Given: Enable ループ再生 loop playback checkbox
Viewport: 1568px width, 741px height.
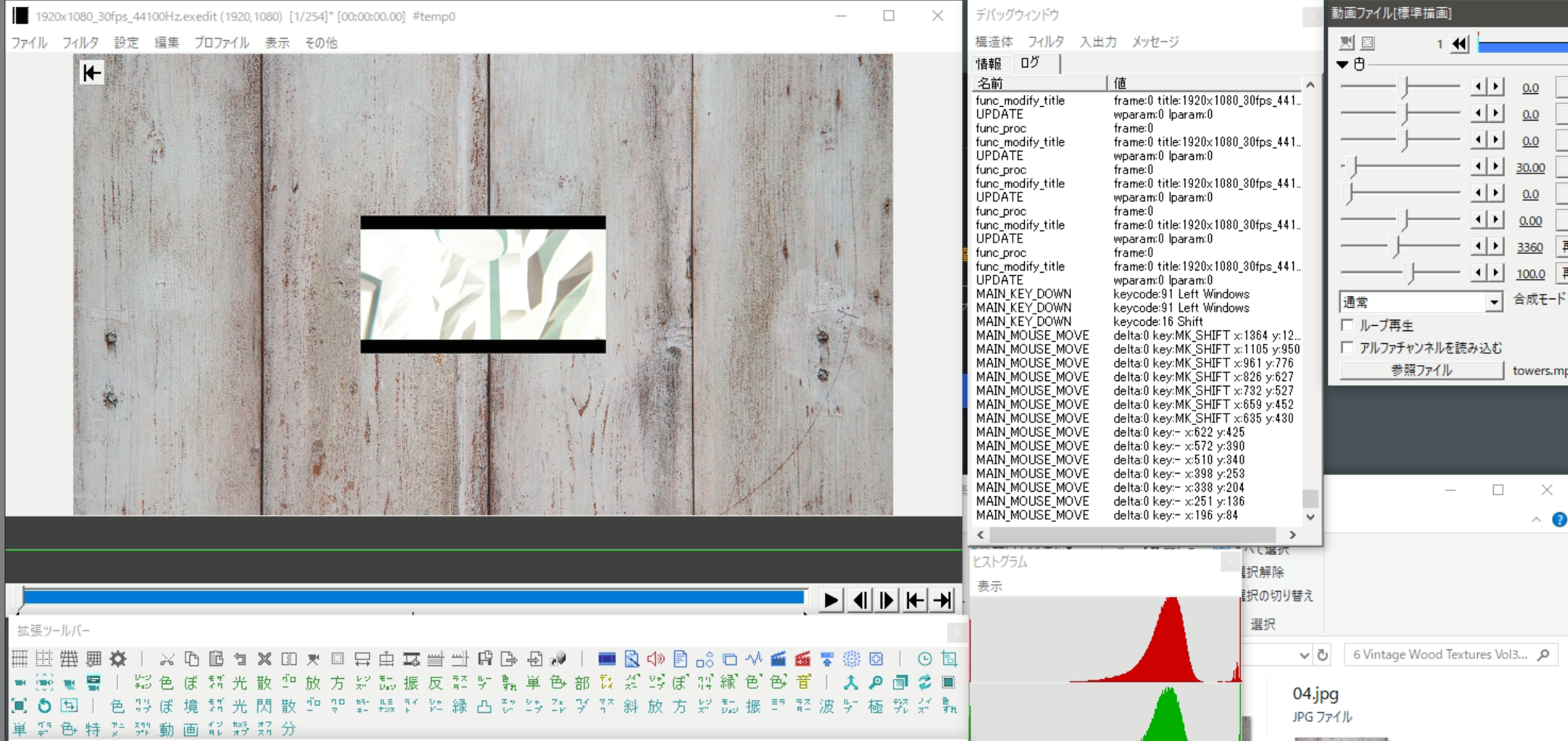Looking at the screenshot, I should (x=1348, y=325).
